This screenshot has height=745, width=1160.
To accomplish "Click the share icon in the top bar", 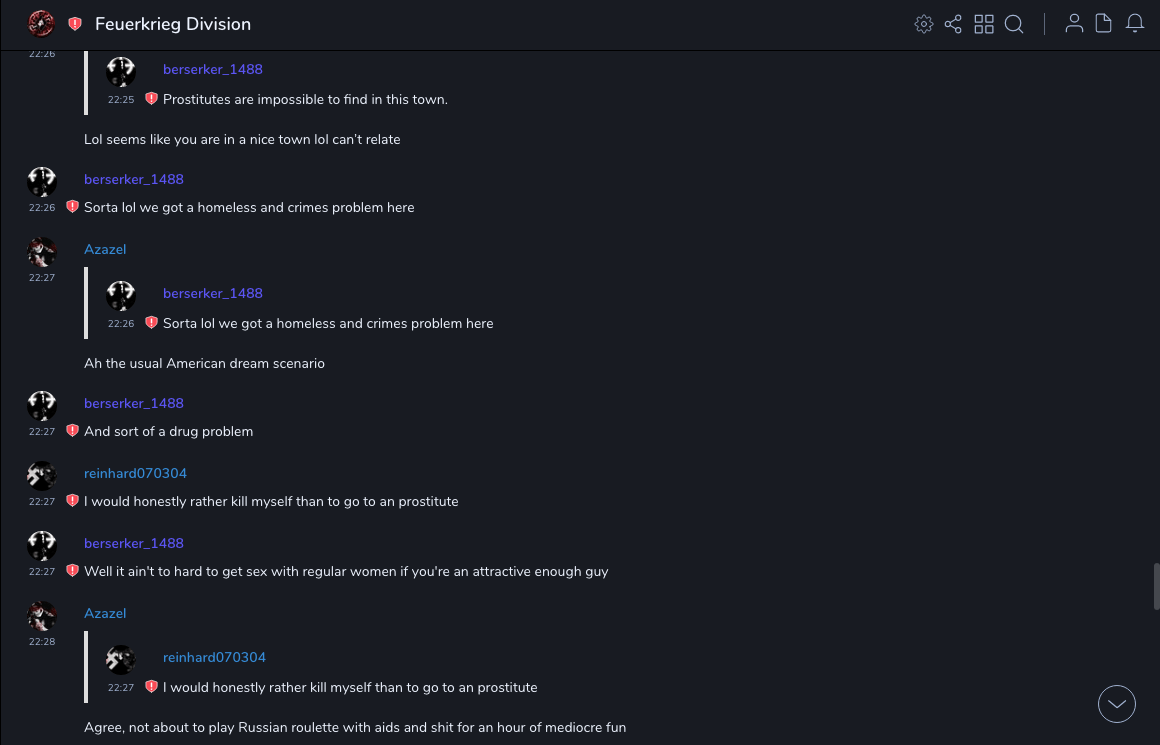I will click(953, 24).
